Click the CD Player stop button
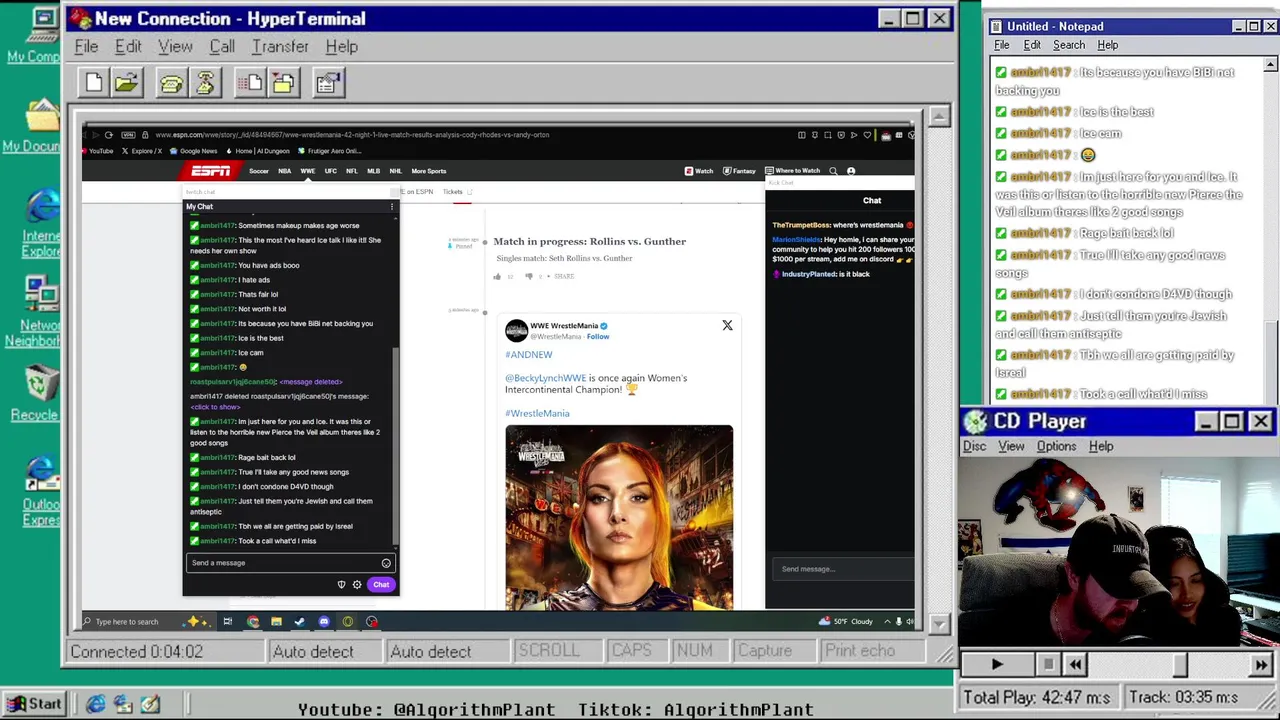The height and width of the screenshot is (720, 1280). (1047, 664)
